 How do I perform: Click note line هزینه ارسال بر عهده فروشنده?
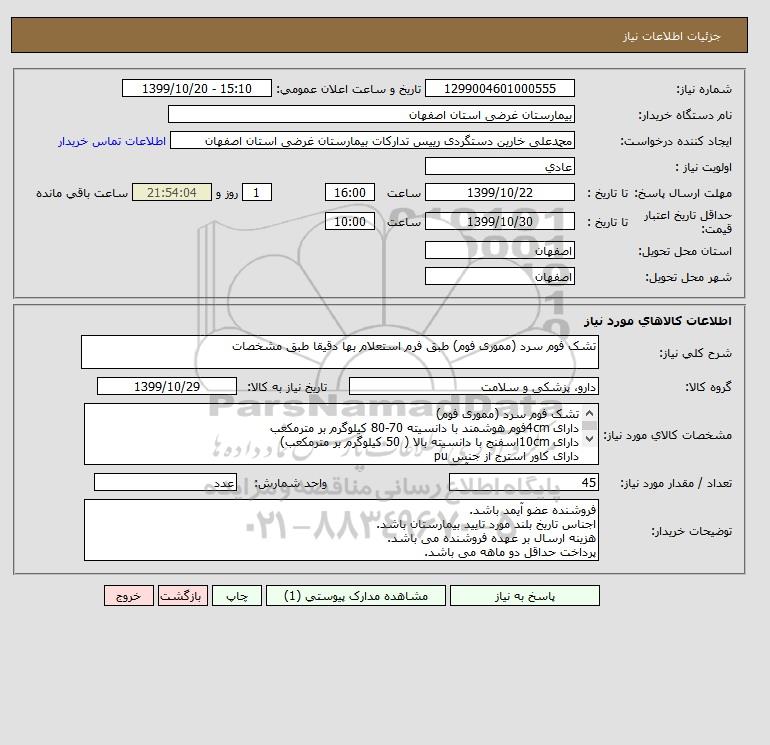click(x=492, y=539)
